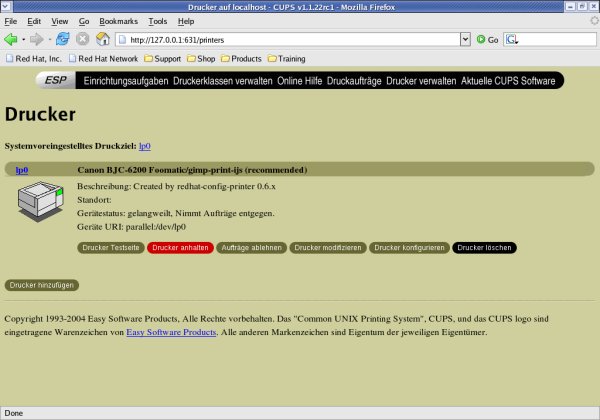The image size is (600, 420).
Task: Click the Drucker Testseite button
Action: pyautogui.click(x=110, y=247)
